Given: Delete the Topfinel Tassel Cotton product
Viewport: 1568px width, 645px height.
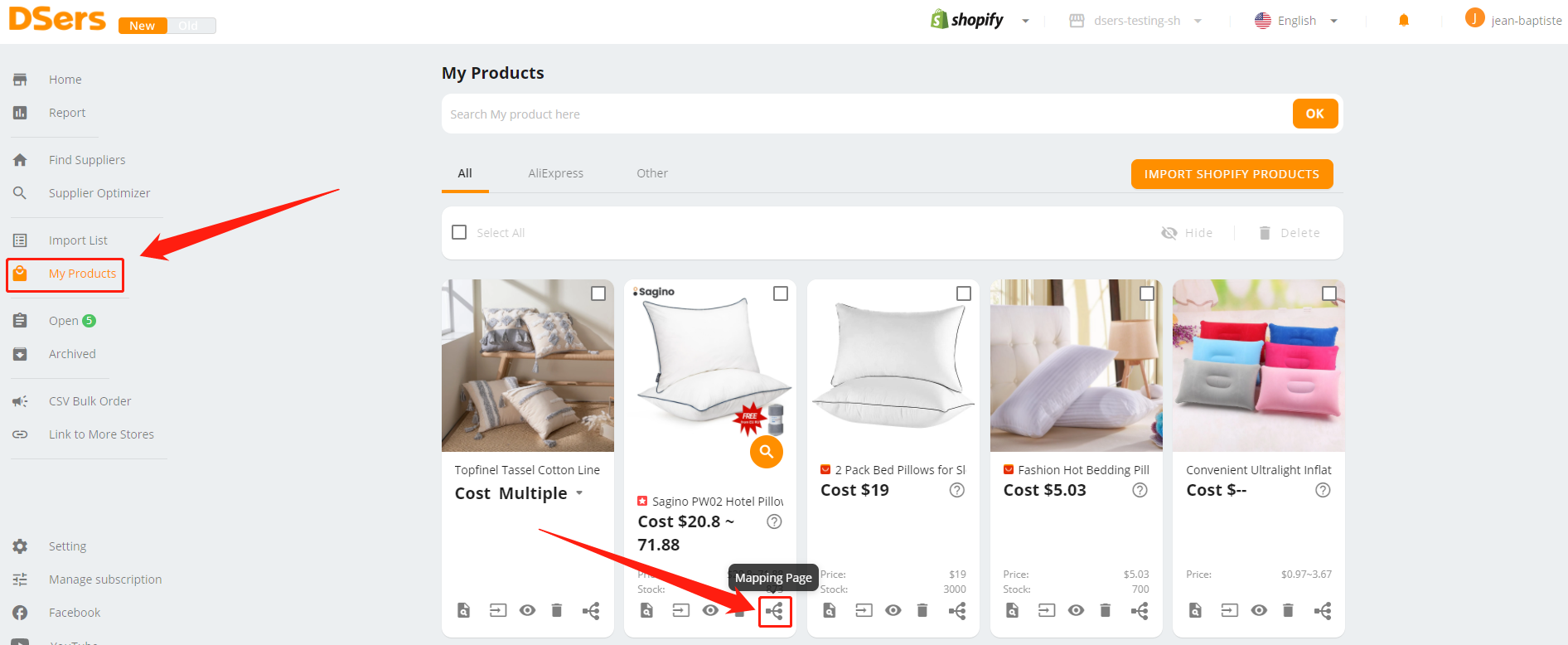Looking at the screenshot, I should tap(557, 611).
